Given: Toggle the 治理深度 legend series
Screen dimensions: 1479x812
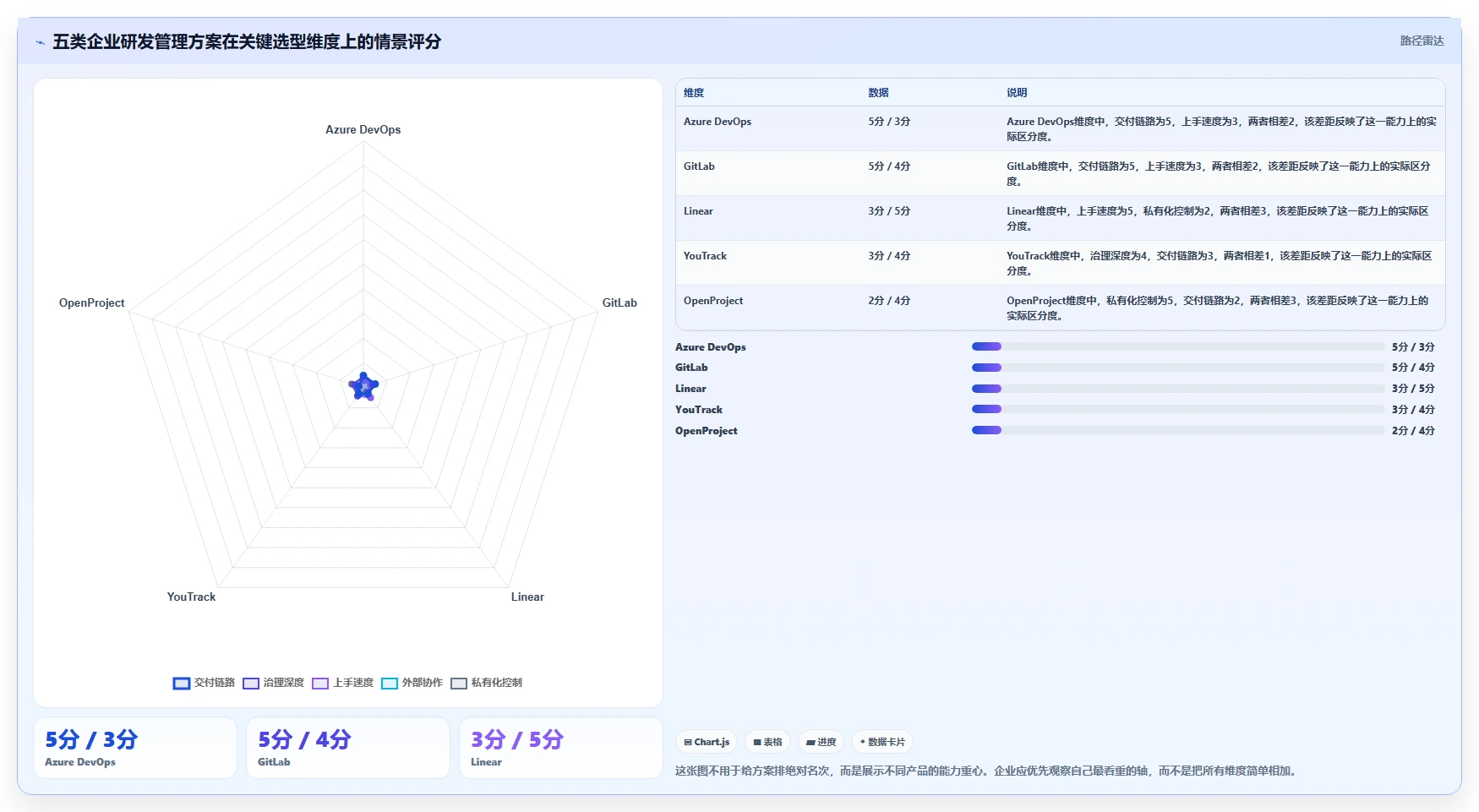Looking at the screenshot, I should tap(273, 683).
